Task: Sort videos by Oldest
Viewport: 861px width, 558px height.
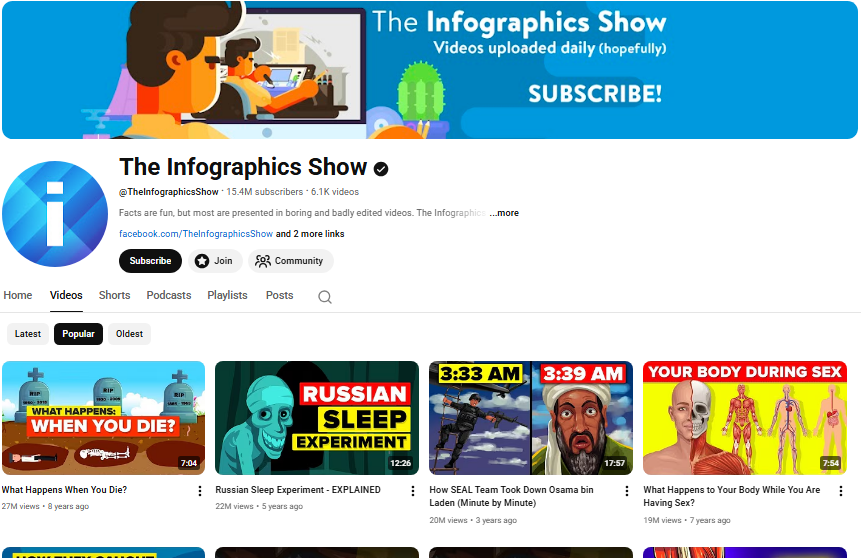Action: tap(129, 334)
